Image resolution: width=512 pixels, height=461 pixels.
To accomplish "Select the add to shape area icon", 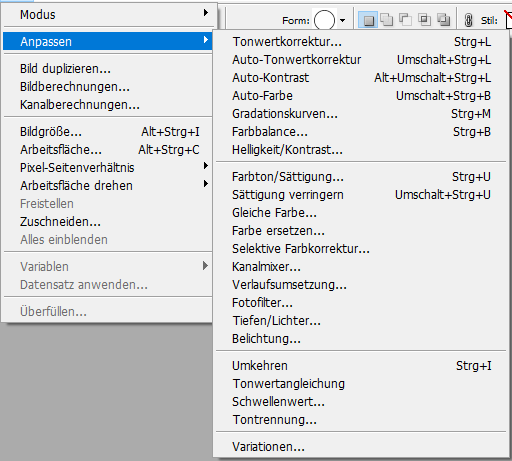I will 387,20.
